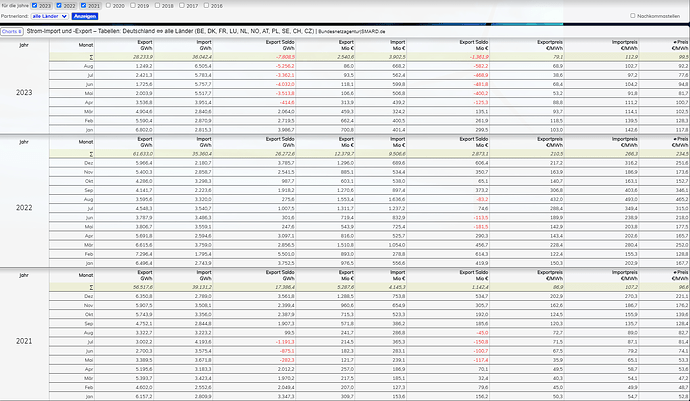
Task: Click the 2022 sum Export value 61.633,0
Action: coord(143,154)
